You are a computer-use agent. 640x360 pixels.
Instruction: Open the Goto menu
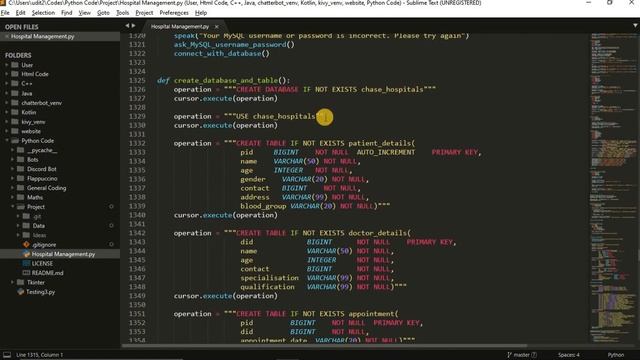pos(103,13)
